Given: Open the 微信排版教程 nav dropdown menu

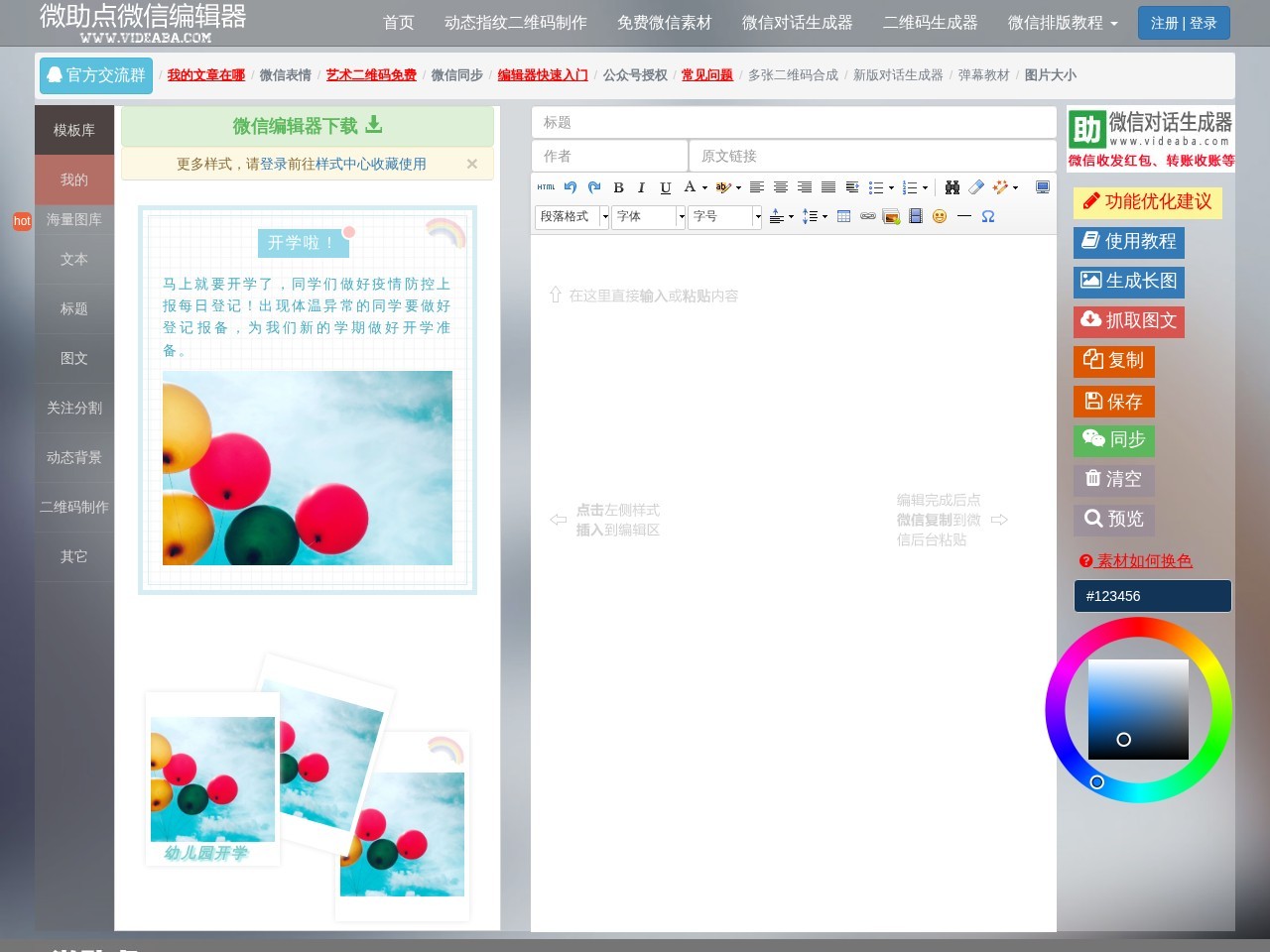Looking at the screenshot, I should click(1063, 22).
